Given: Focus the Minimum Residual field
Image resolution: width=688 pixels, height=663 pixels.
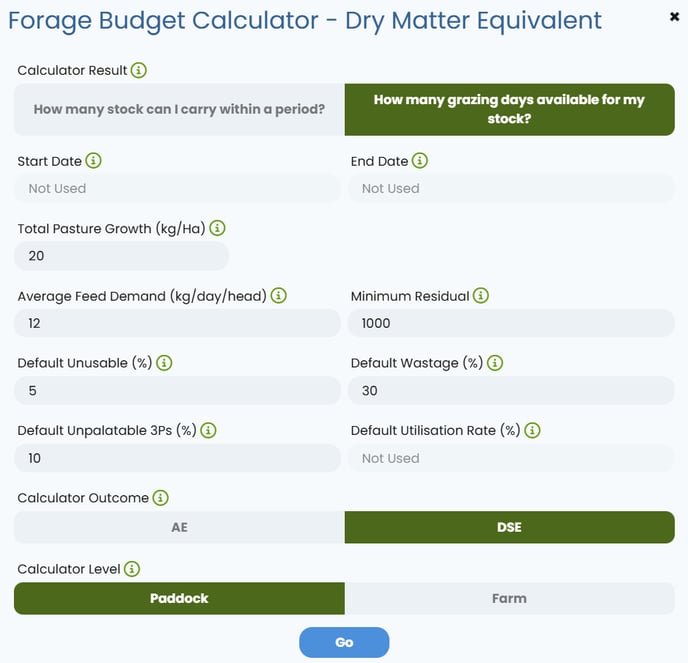Looking at the screenshot, I should [x=511, y=323].
